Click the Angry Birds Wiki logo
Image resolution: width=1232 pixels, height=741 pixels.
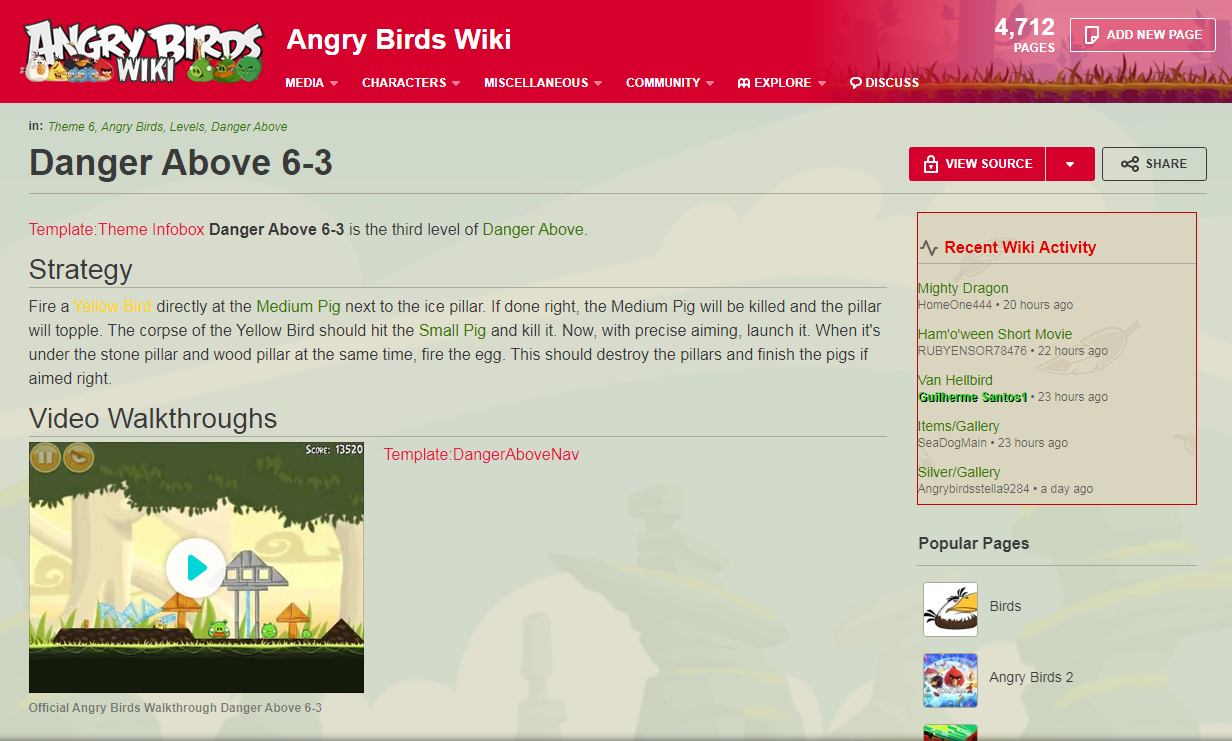coord(144,51)
